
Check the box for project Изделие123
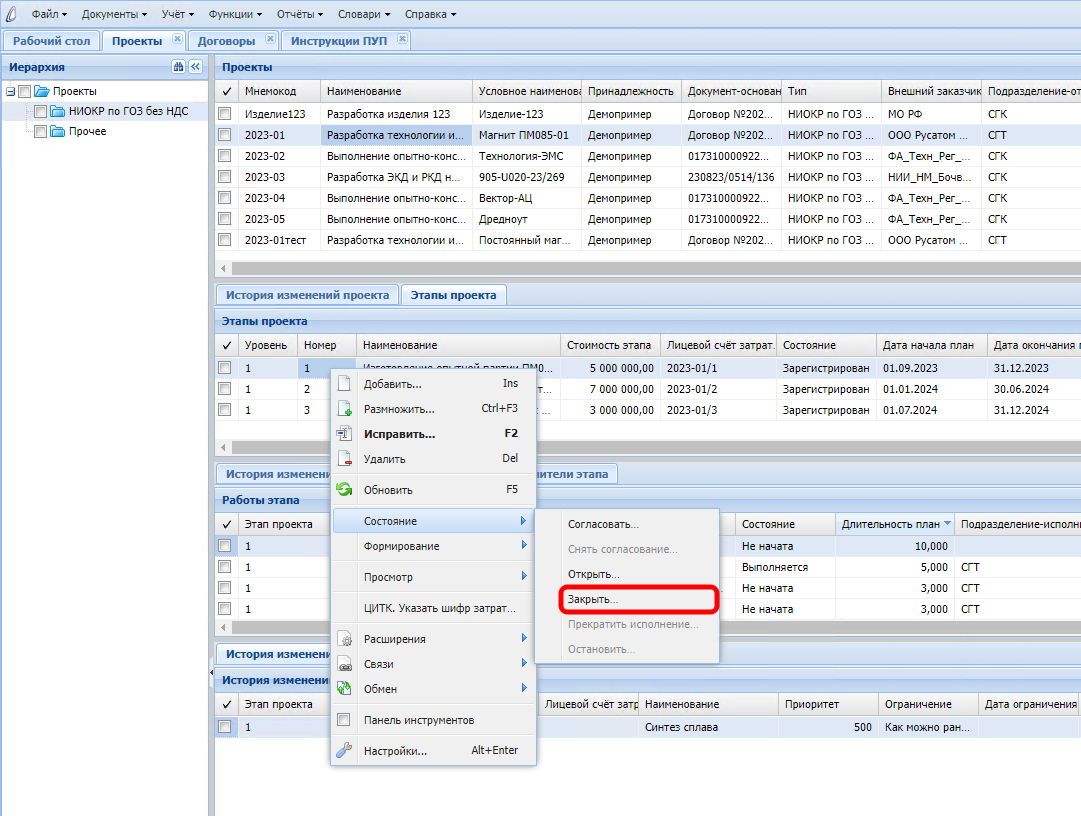(x=225, y=115)
